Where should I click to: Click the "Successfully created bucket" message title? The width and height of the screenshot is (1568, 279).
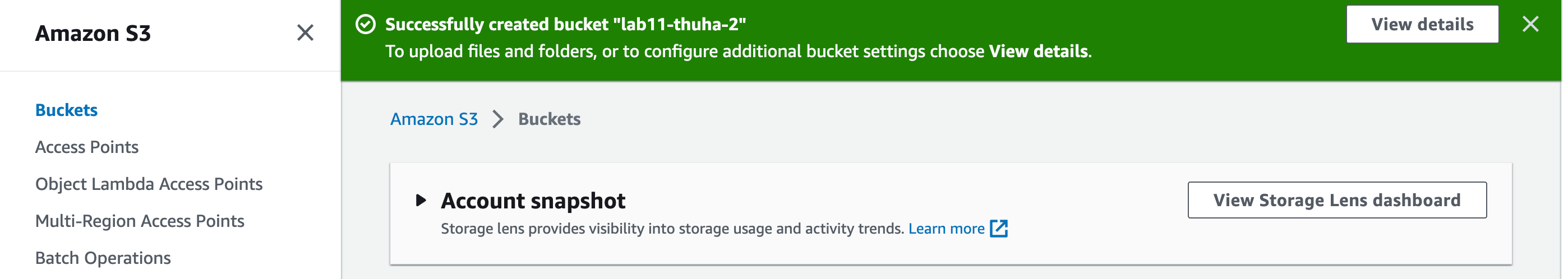pos(565,24)
